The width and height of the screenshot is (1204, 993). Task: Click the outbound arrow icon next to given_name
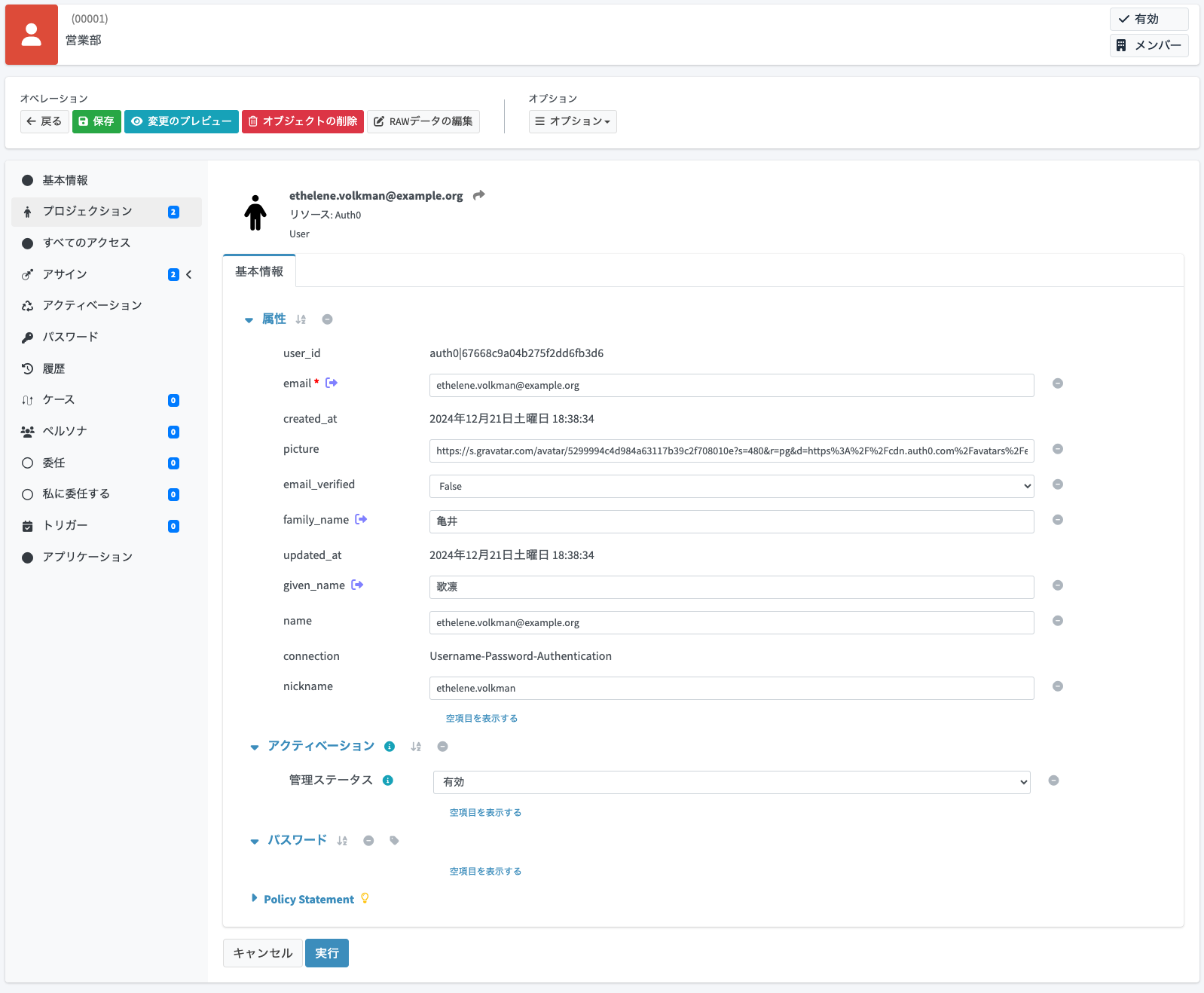pos(357,585)
